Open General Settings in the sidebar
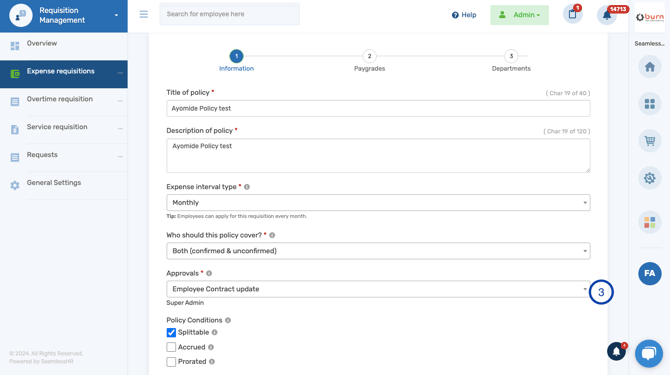The image size is (670, 375). point(64,185)
